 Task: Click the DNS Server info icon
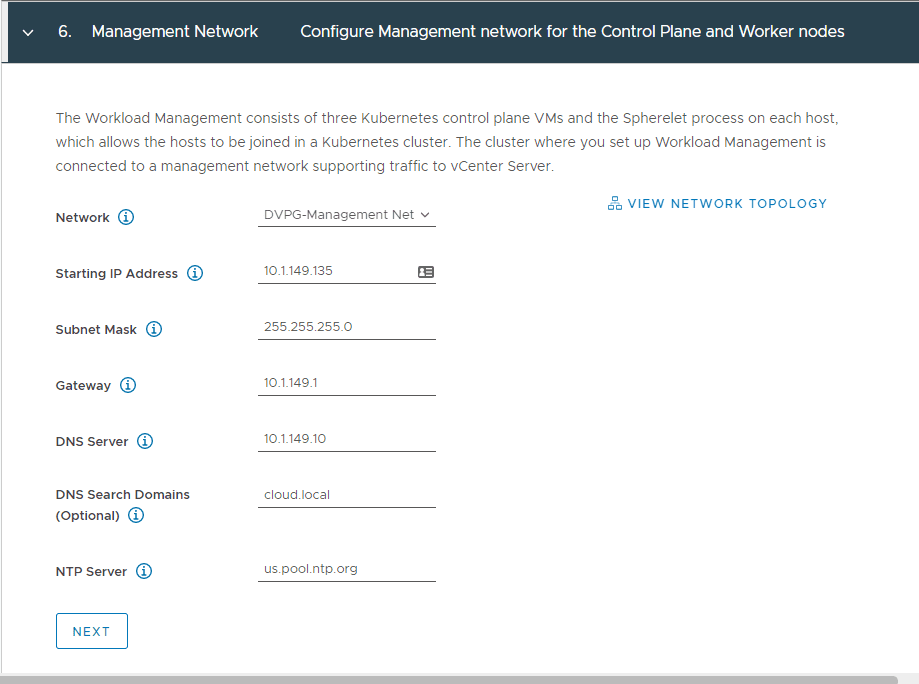pos(145,441)
